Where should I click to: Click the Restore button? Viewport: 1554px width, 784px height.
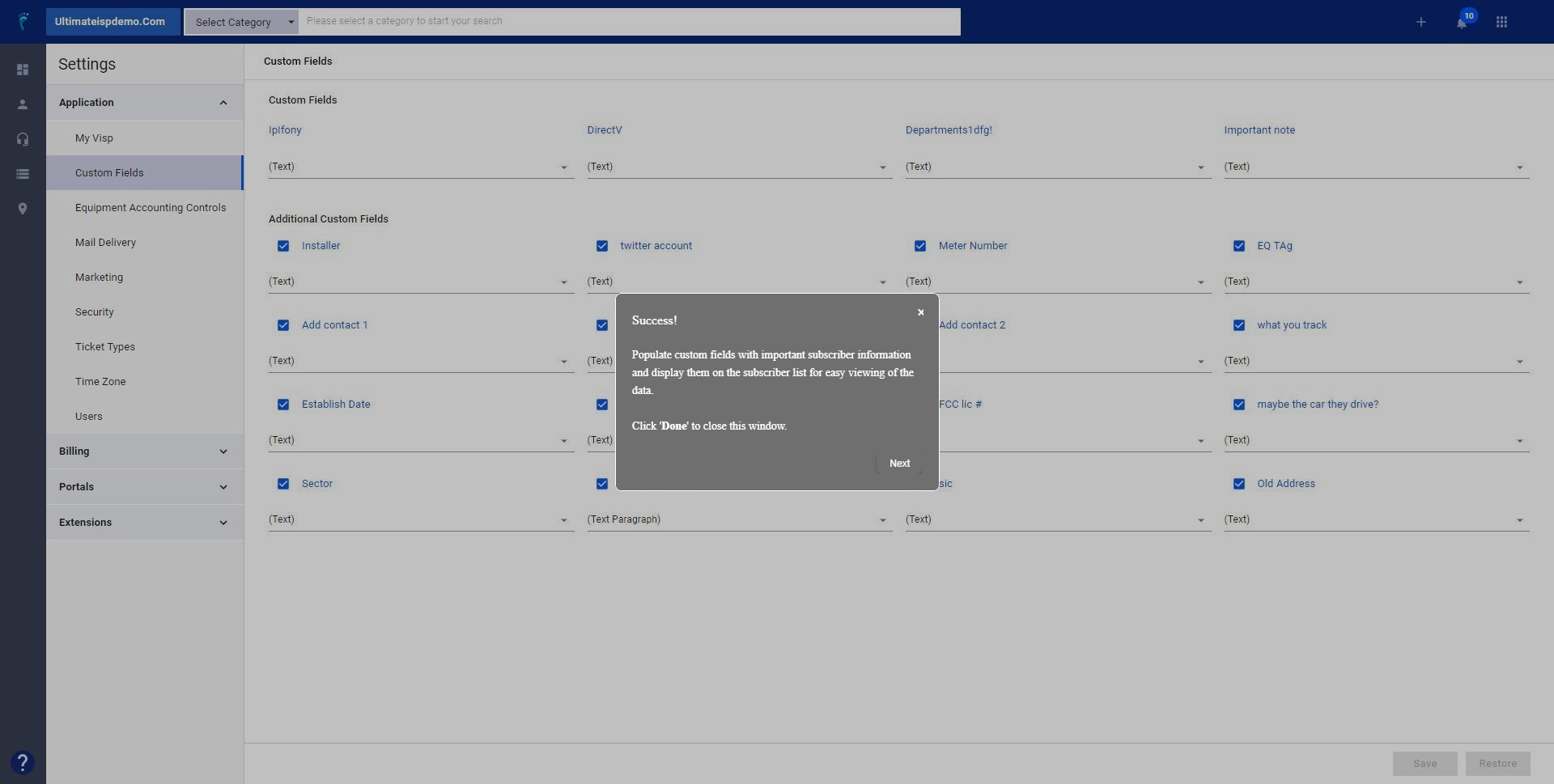pos(1497,764)
